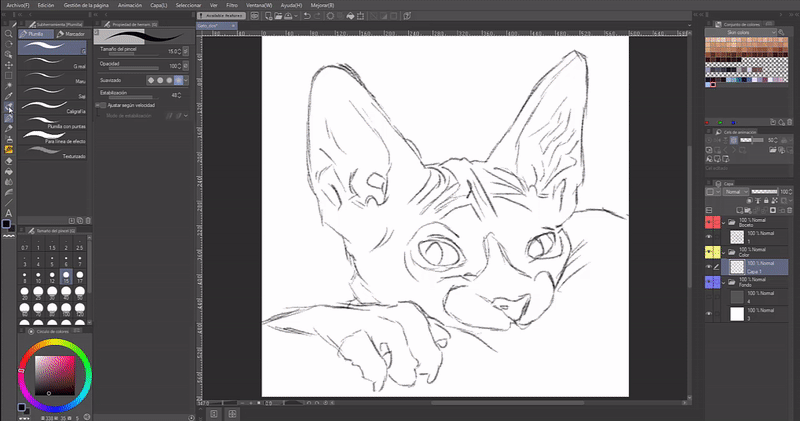800x421 pixels.
Task: Hide the Boceto folder layer
Action: [x=710, y=222]
